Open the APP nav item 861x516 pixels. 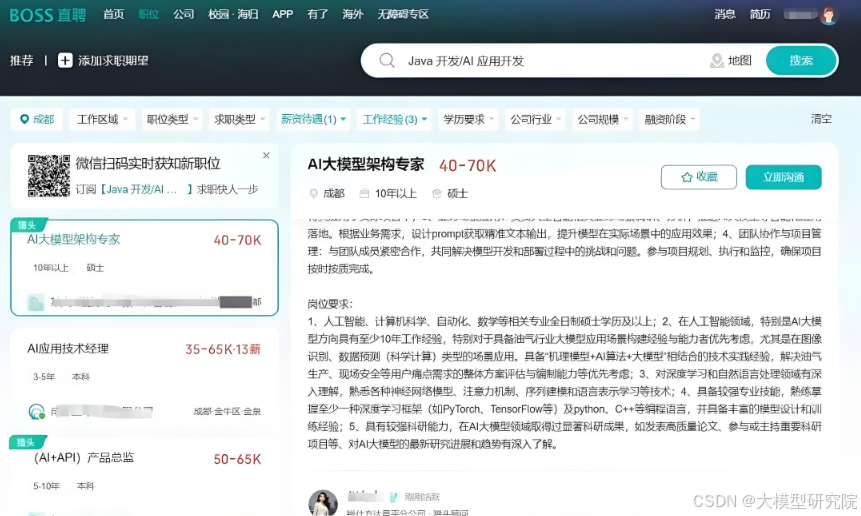click(282, 14)
